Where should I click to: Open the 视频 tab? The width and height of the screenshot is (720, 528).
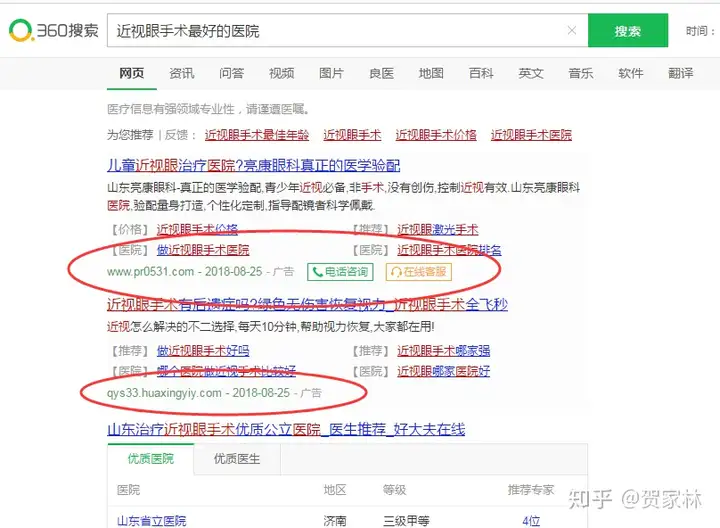pyautogui.click(x=281, y=73)
